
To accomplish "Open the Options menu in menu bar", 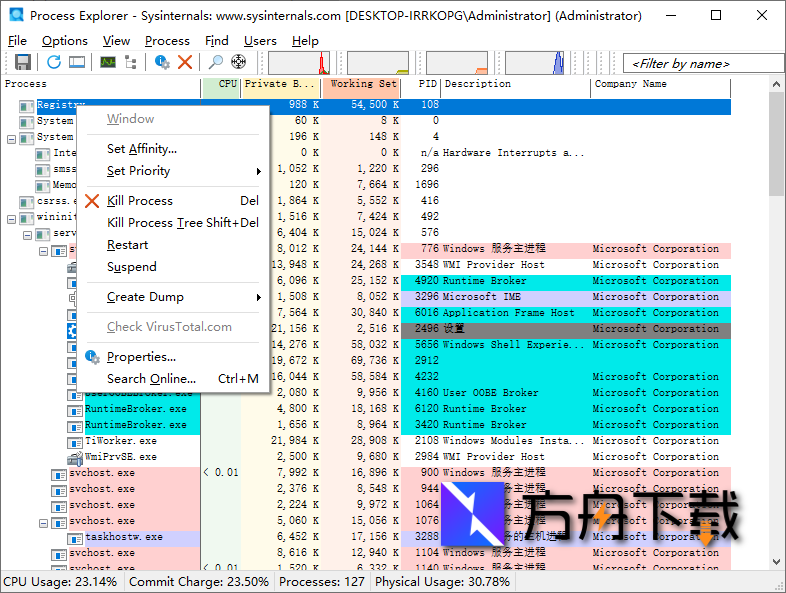I will pos(64,41).
